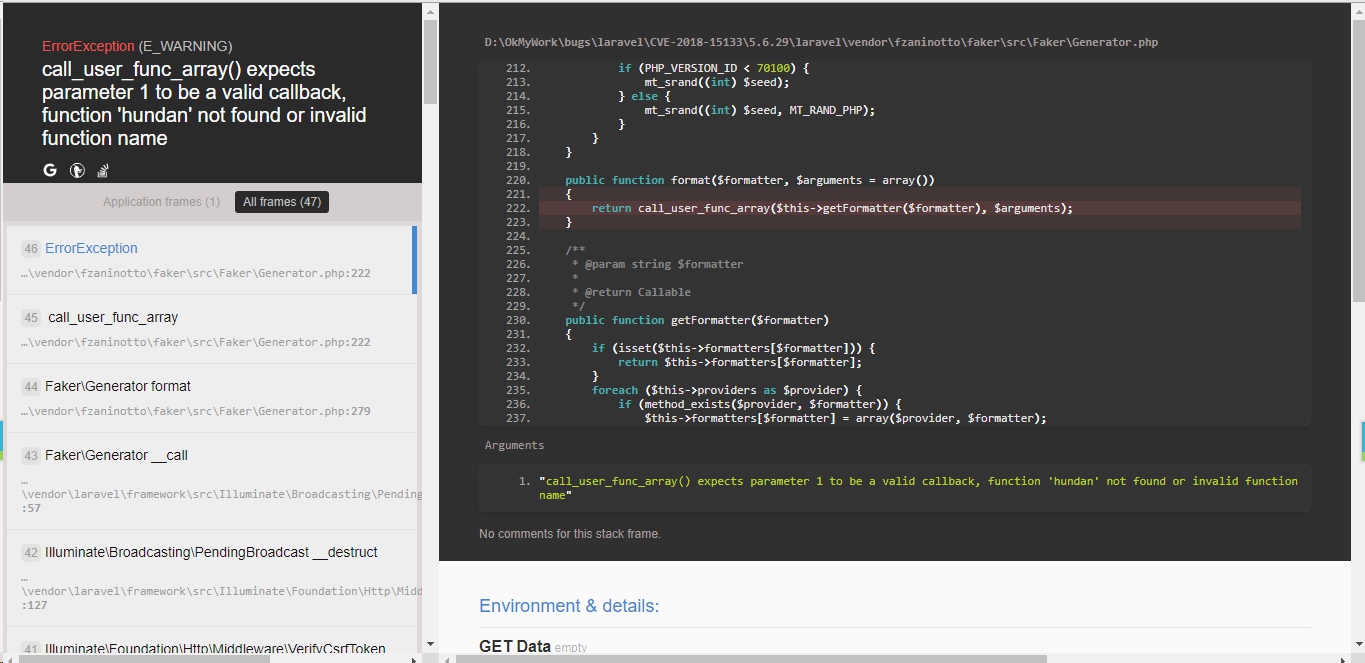Click the frames panel scroll-down arrow
Screen dimensions: 1365x663
[430, 645]
